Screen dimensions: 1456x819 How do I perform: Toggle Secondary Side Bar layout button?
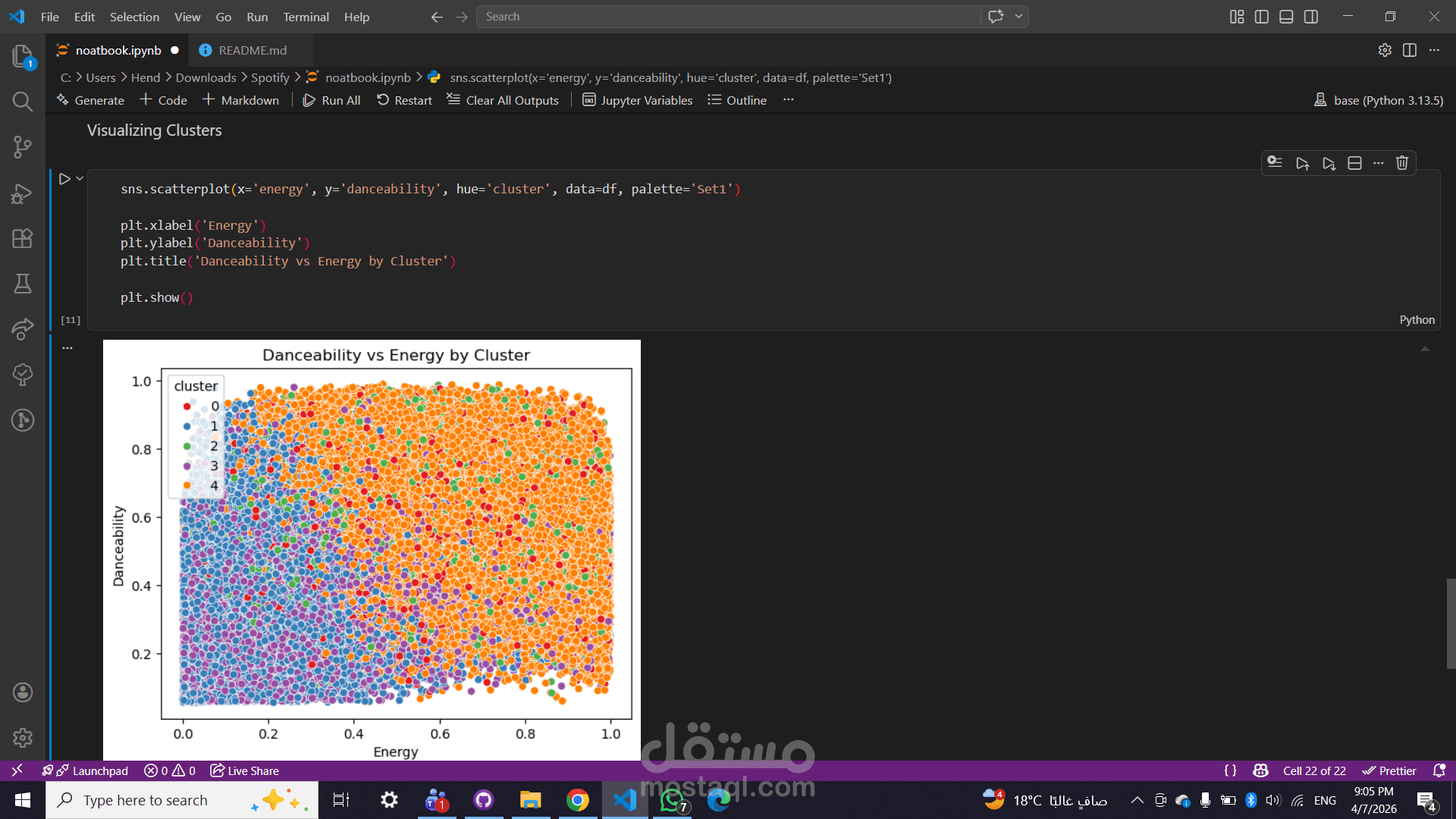click(1311, 17)
